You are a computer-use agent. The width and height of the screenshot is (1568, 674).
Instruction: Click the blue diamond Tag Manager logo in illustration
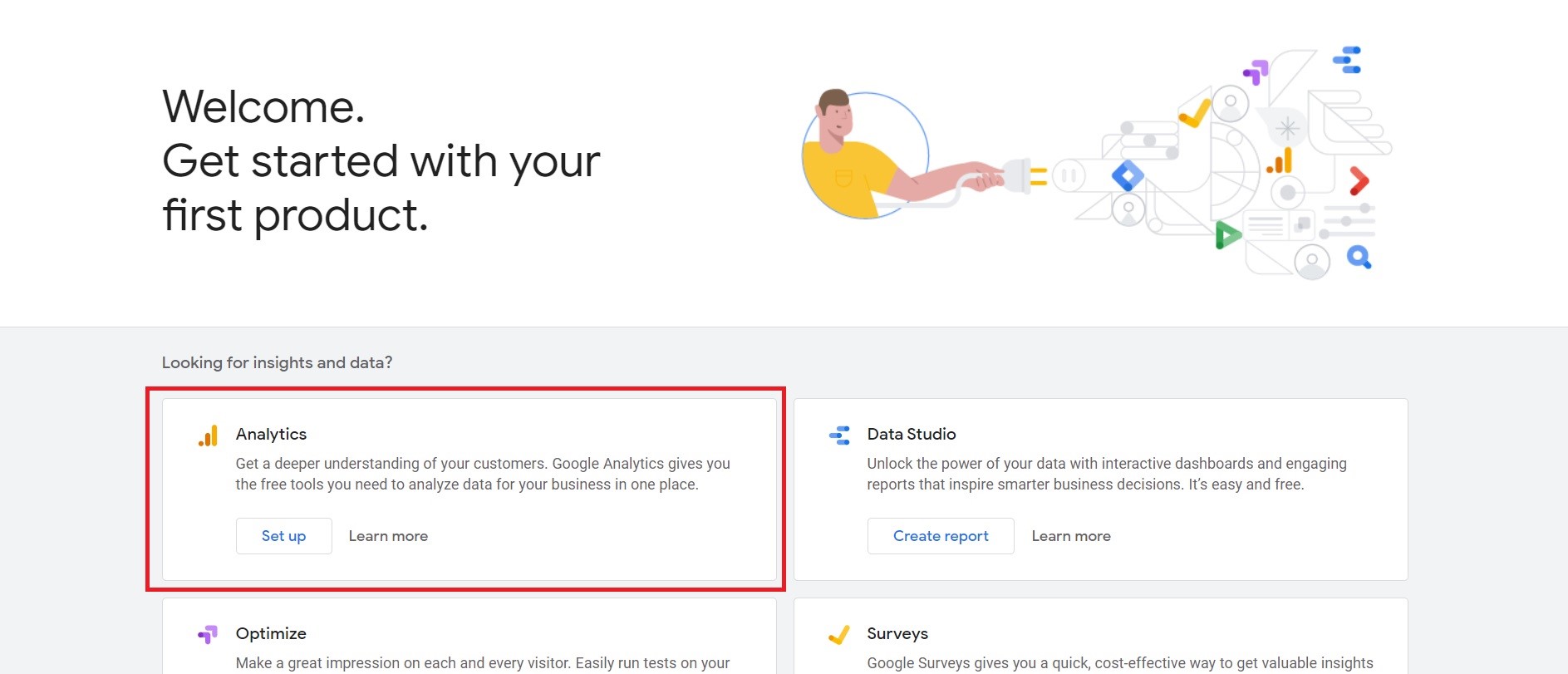[1128, 176]
